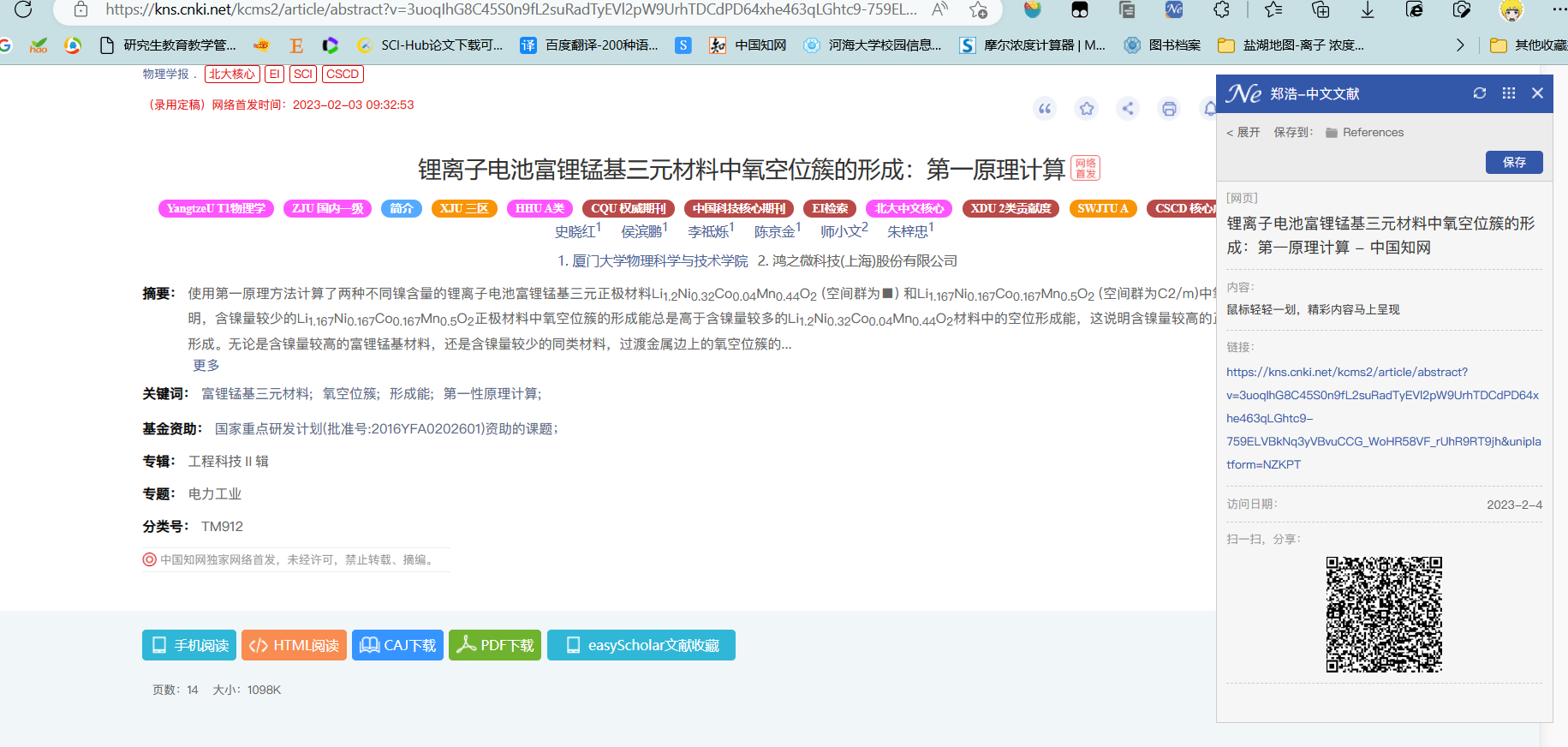Click the share icon above article title
The height and width of the screenshot is (747, 1568).
click(1128, 109)
